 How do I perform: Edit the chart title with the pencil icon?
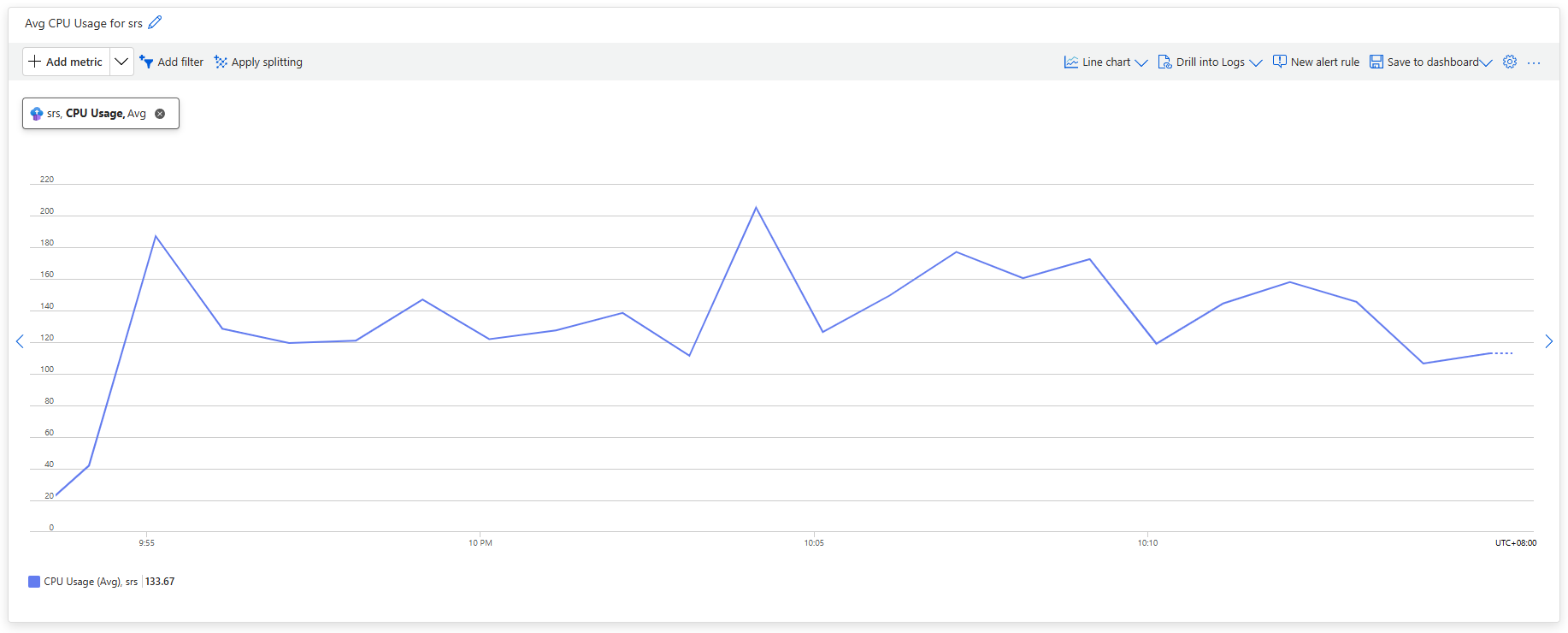pyautogui.click(x=155, y=23)
